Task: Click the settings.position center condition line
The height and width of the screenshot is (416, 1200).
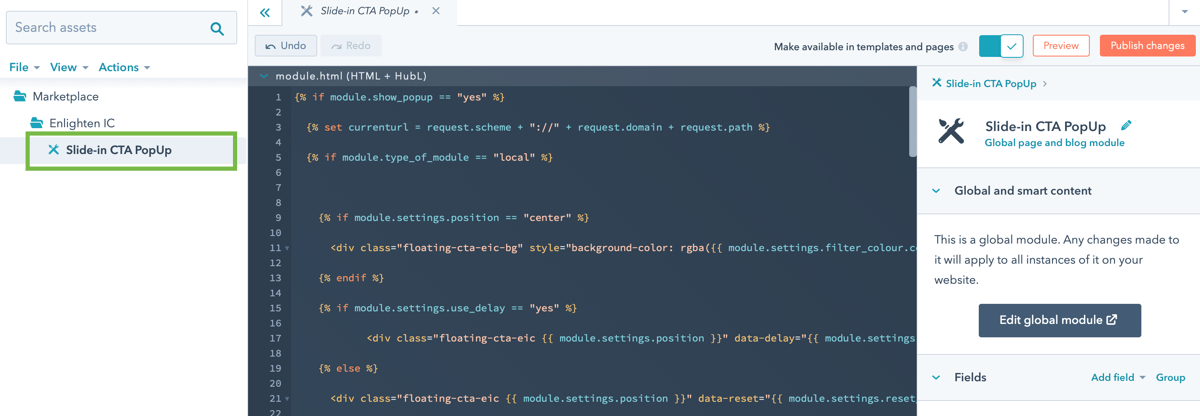Action: (x=454, y=217)
